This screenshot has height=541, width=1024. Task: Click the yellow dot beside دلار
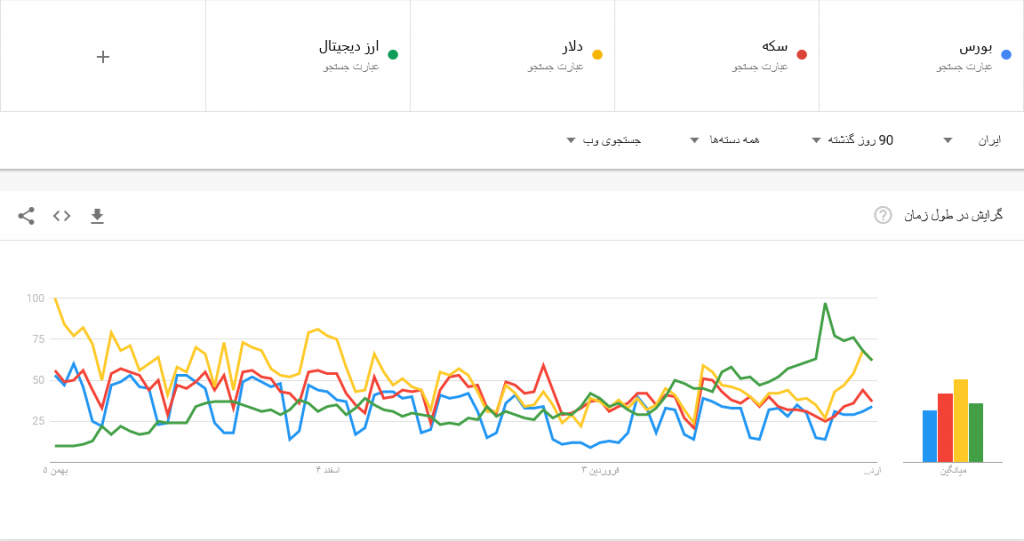click(x=598, y=55)
